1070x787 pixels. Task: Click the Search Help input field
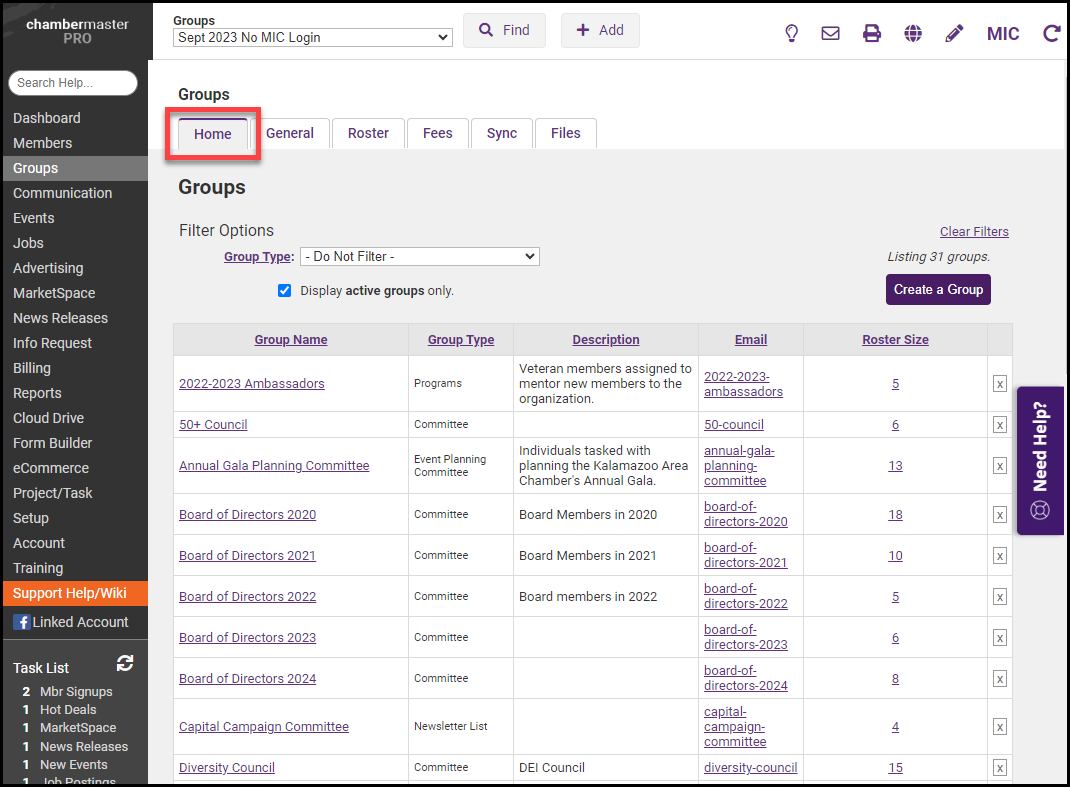coord(73,83)
